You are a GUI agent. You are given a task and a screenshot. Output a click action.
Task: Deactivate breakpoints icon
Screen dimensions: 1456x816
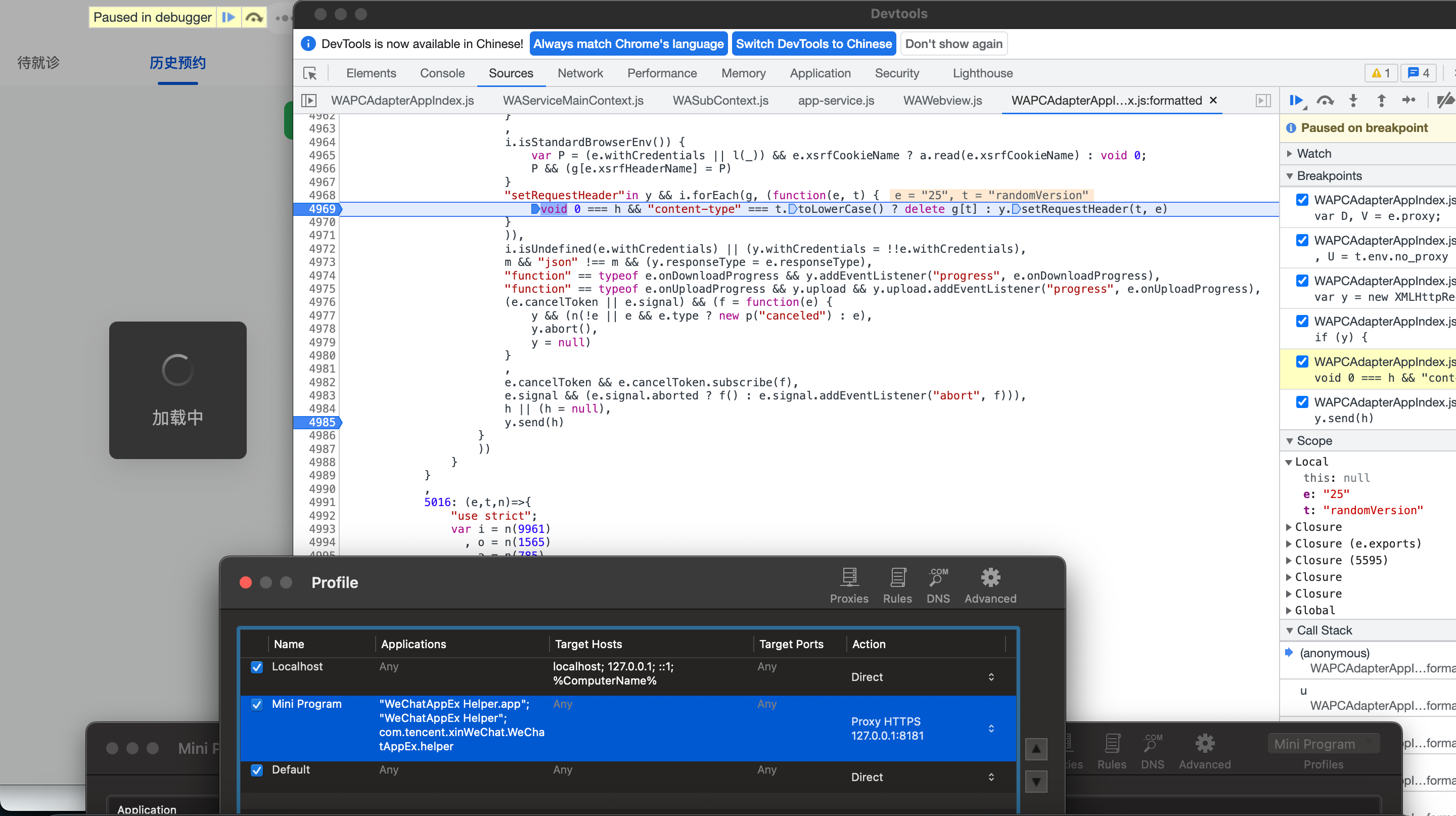pyautogui.click(x=1446, y=101)
